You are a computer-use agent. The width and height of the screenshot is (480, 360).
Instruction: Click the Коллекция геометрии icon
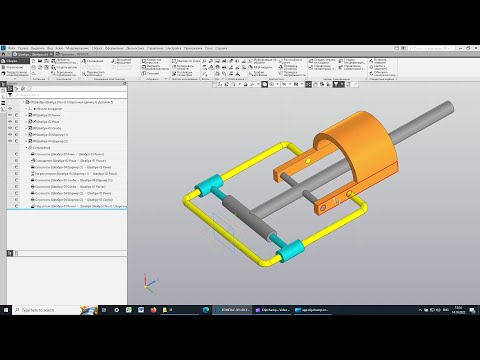pos(174,73)
